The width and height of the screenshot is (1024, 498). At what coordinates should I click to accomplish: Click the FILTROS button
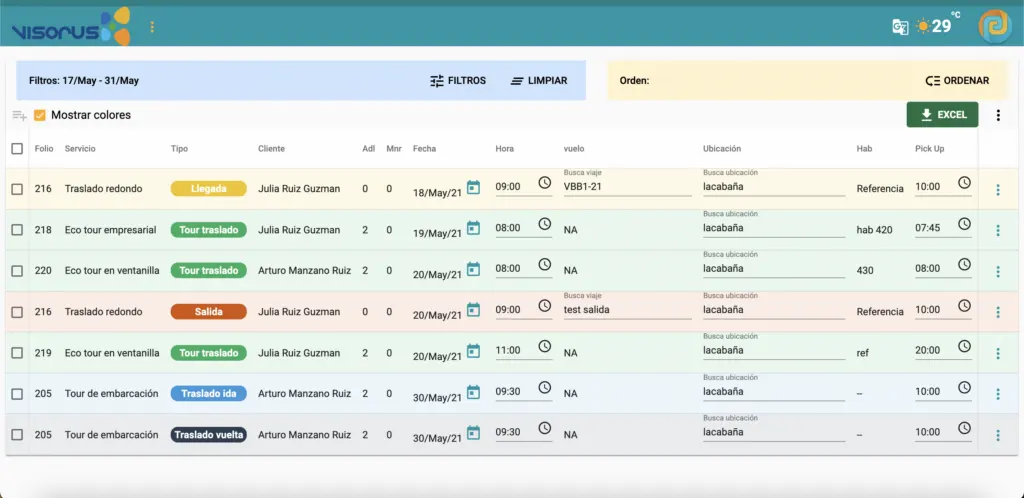tap(458, 81)
